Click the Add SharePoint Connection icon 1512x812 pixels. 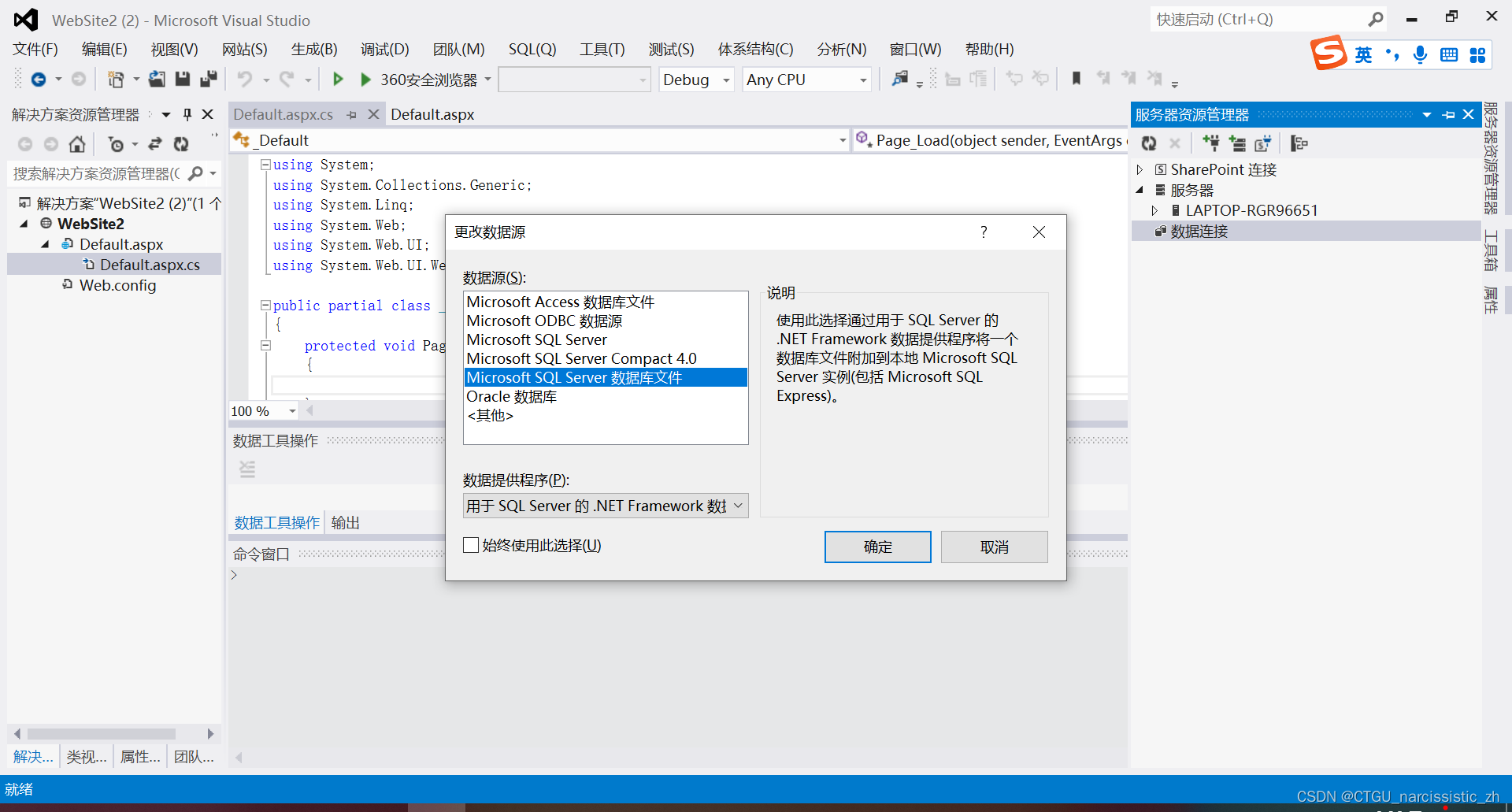click(x=1263, y=143)
